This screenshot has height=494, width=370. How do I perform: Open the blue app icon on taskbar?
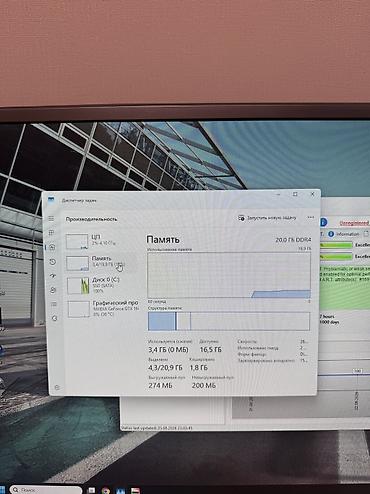(x=120, y=491)
